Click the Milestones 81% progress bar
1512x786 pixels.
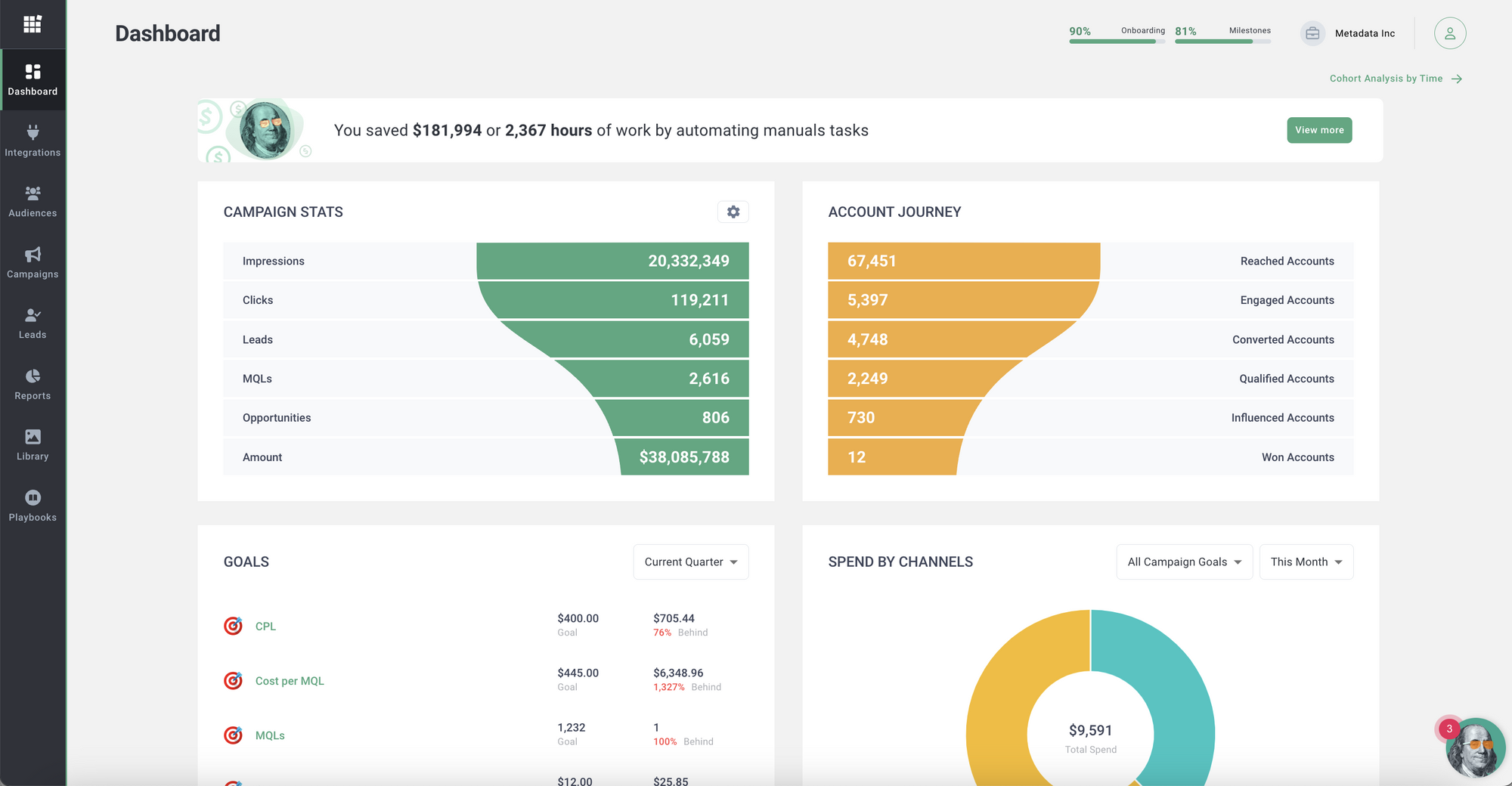[x=1223, y=42]
